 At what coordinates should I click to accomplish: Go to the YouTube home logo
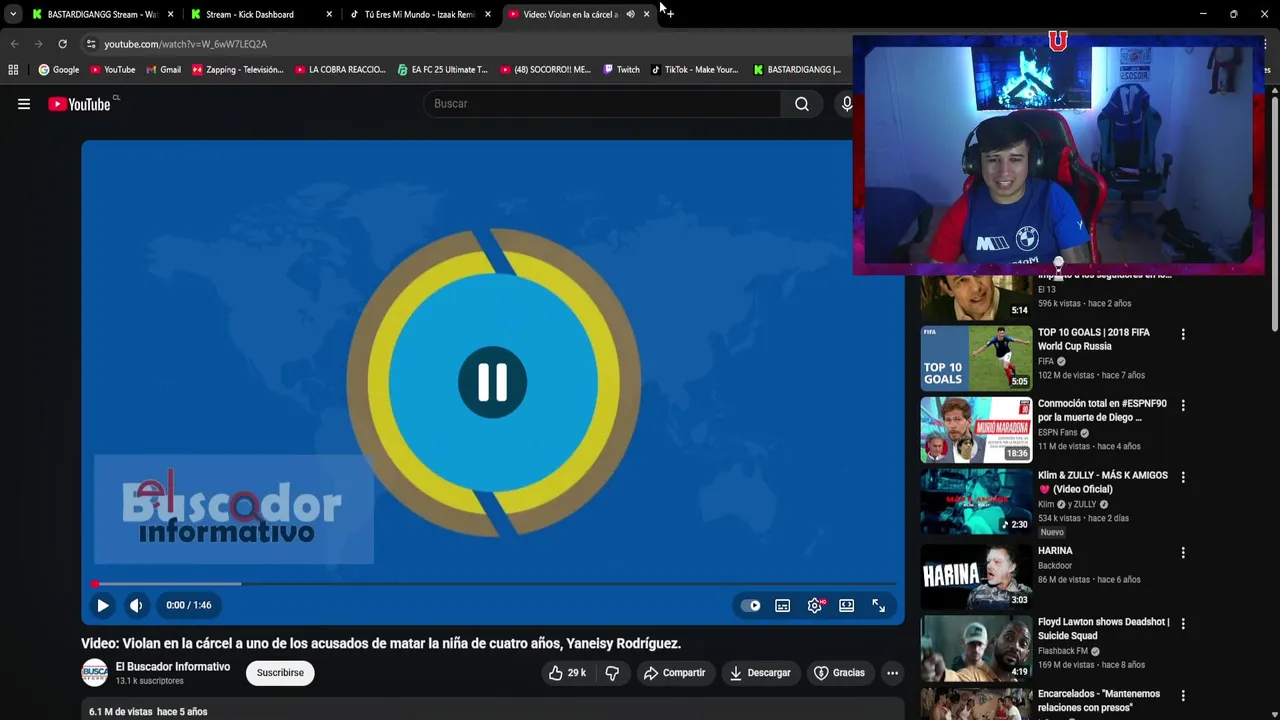tap(79, 104)
